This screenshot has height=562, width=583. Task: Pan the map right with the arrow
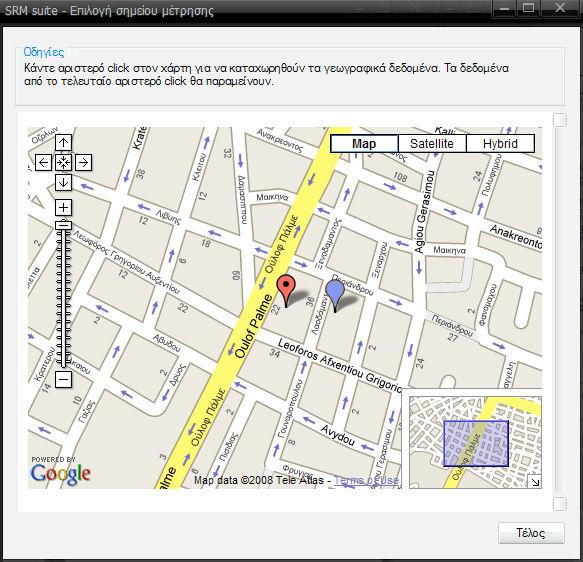tap(83, 163)
